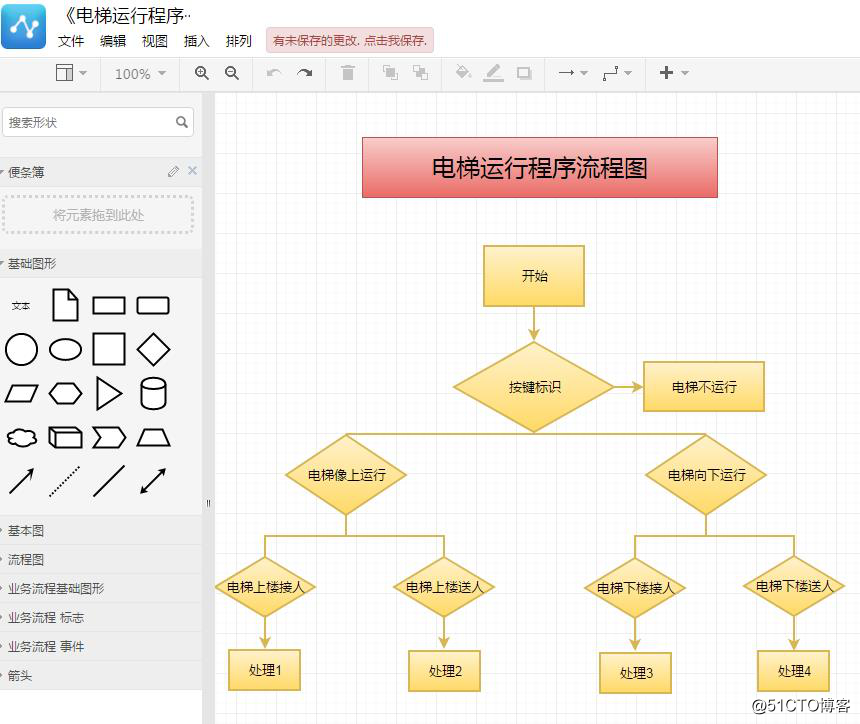Open the view panel layout dropdown

(x=71, y=73)
